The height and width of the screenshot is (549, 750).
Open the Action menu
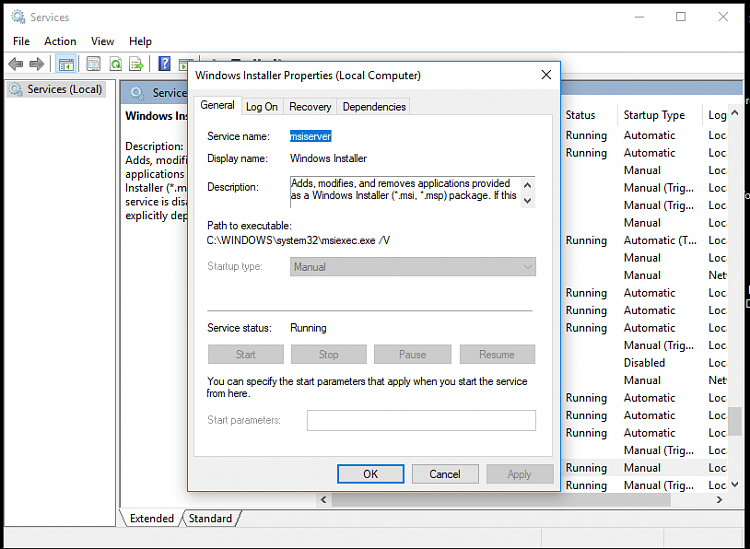[x=60, y=41]
